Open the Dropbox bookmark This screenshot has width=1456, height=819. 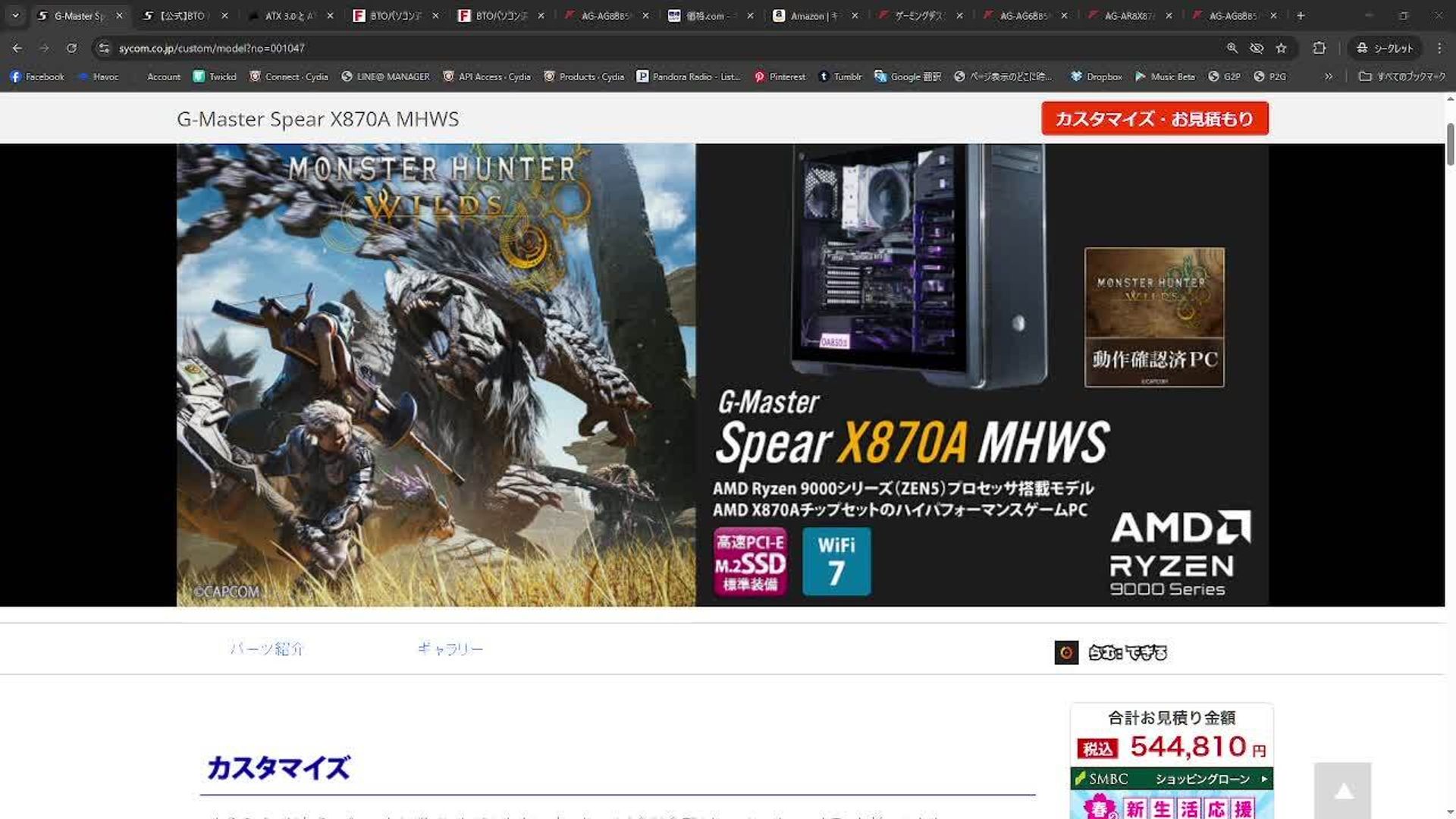point(1097,77)
